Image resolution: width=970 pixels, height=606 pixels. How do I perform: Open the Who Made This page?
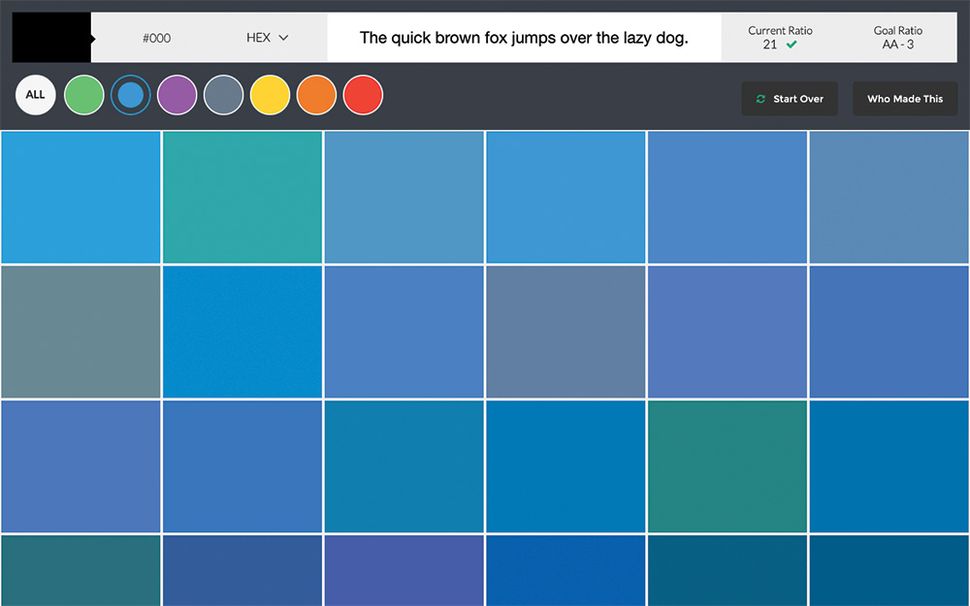(904, 98)
